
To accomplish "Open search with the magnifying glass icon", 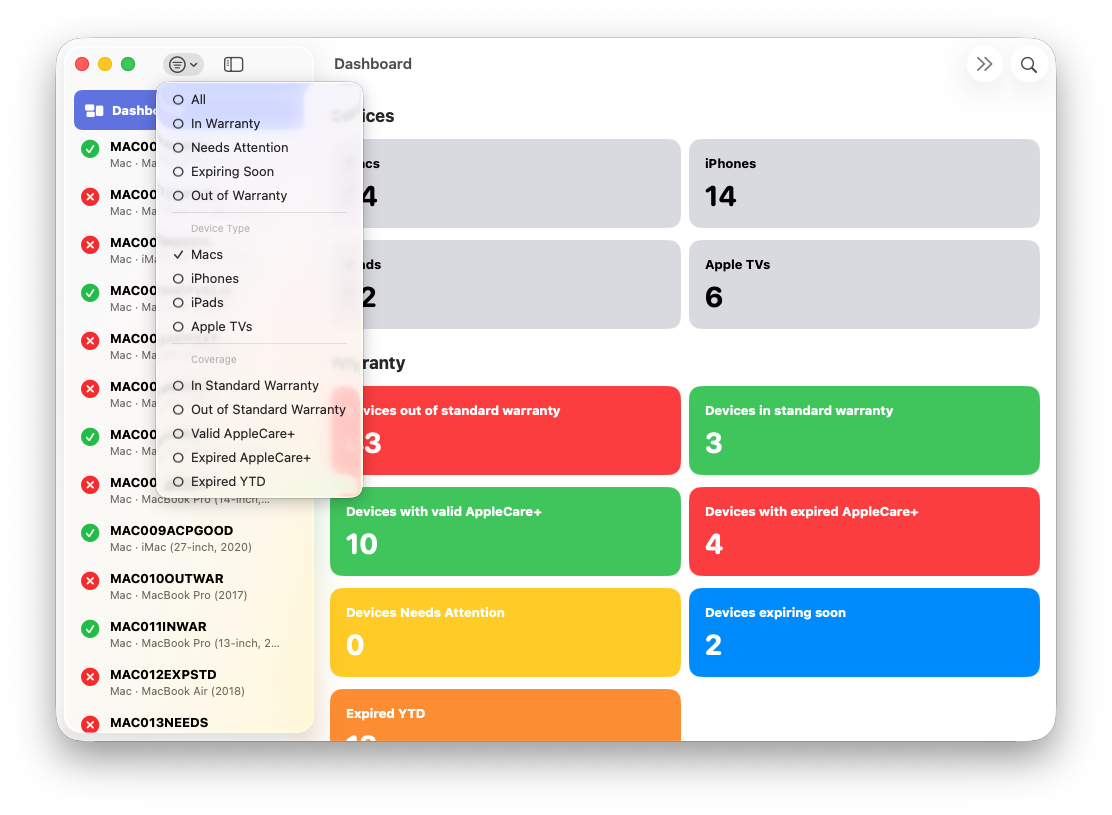I will point(1028,65).
